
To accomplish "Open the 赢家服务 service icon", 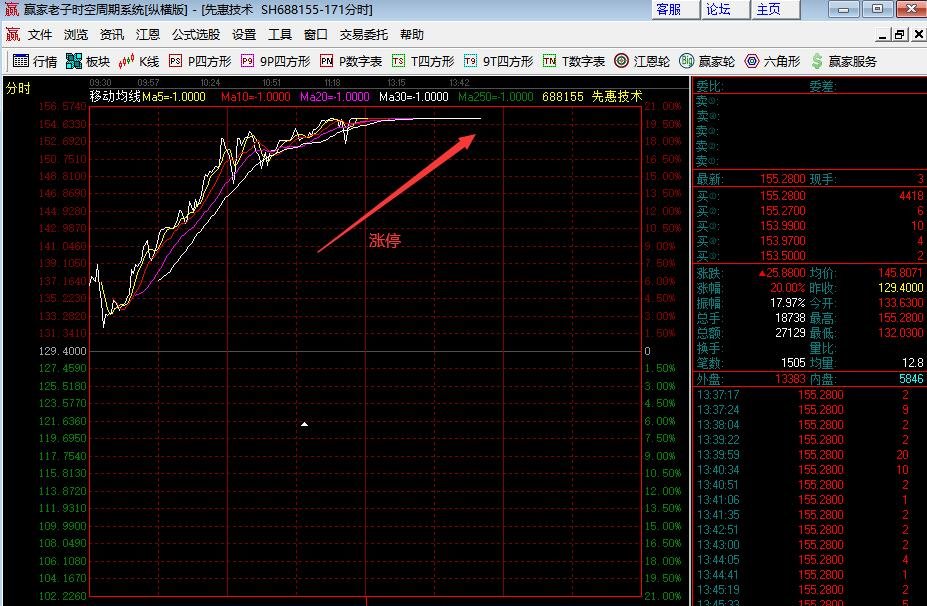I will (817, 61).
